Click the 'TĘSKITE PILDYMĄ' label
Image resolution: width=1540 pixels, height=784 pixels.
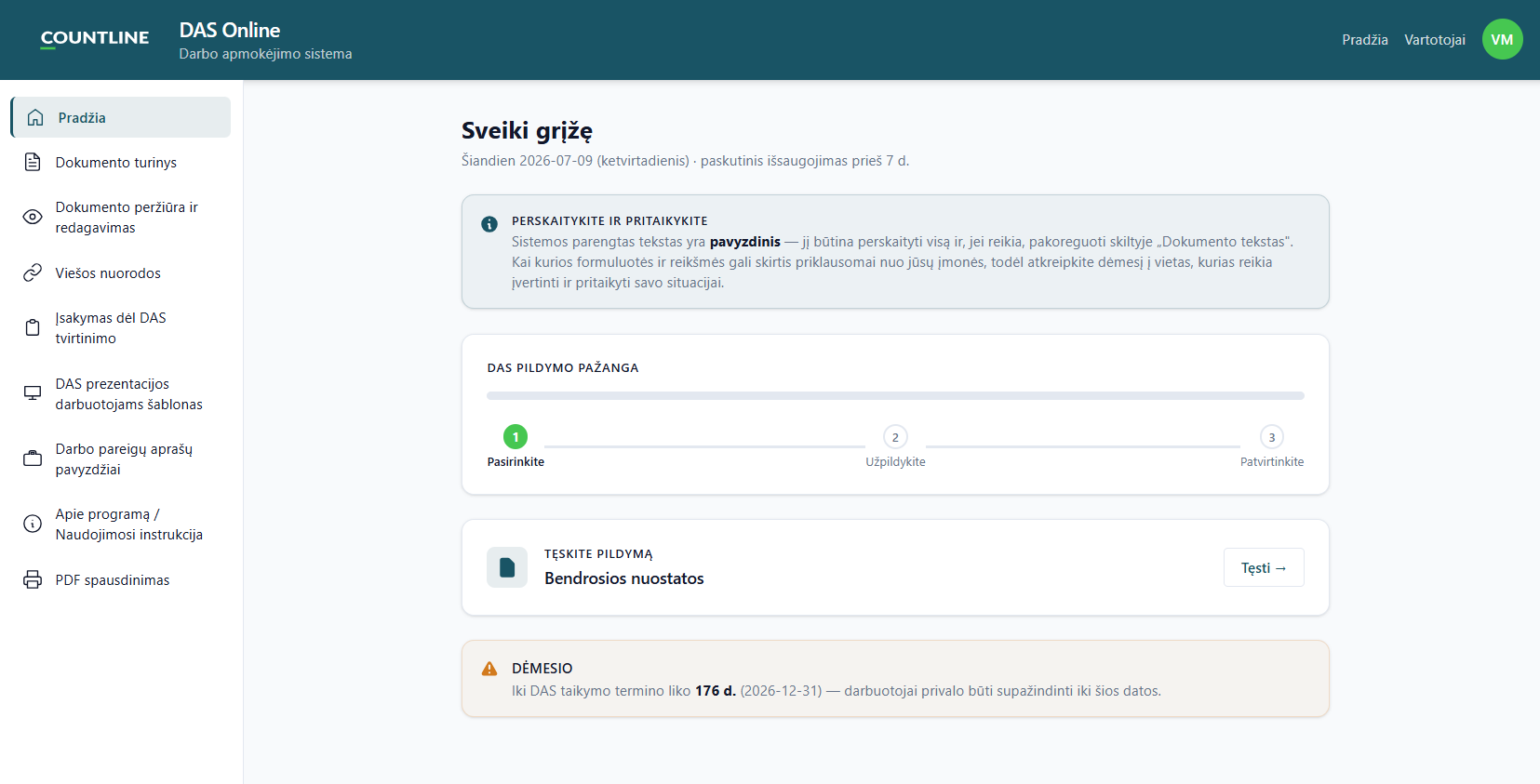pyautogui.click(x=598, y=553)
